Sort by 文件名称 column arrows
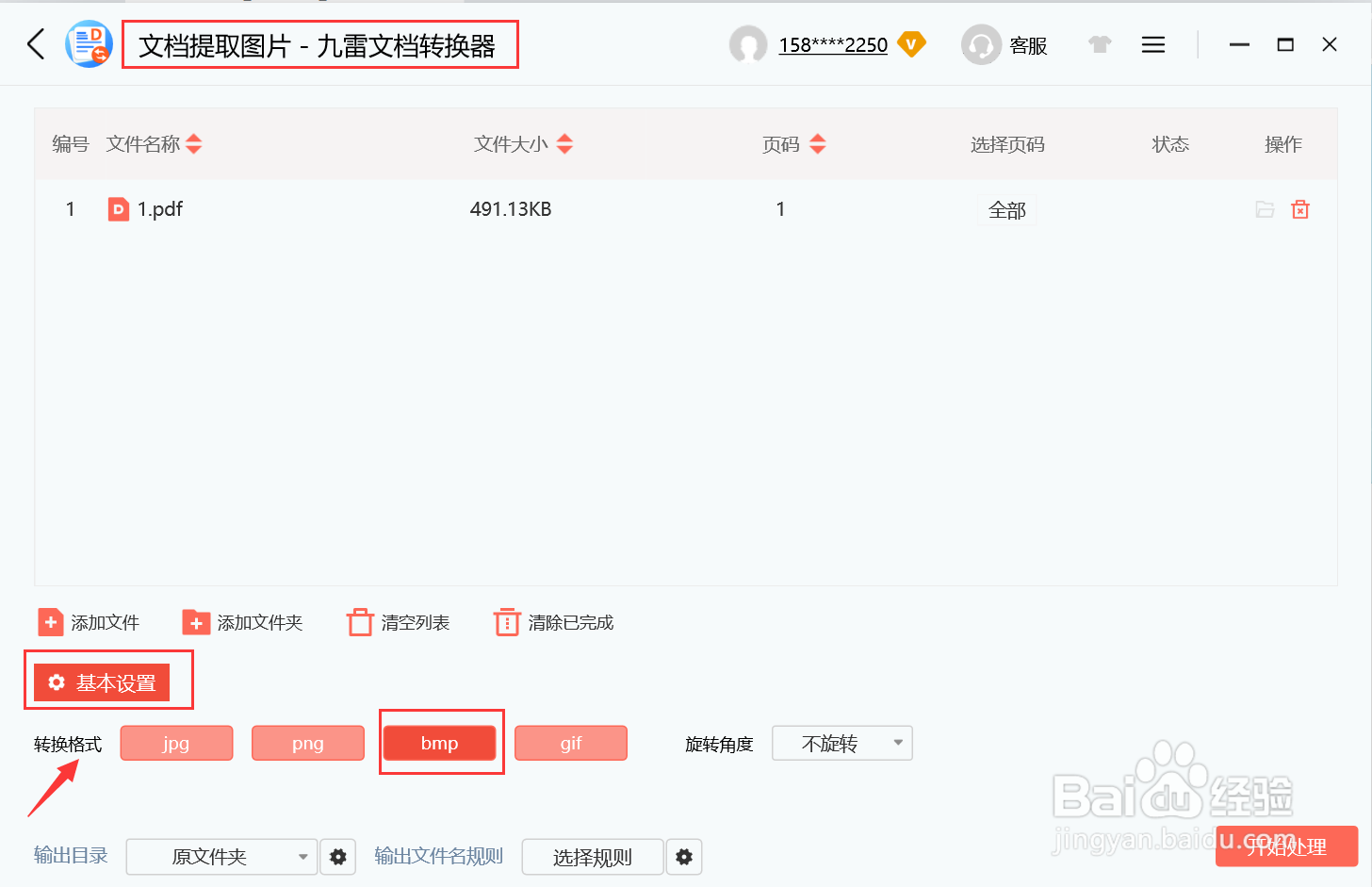The image size is (1372, 887). (x=194, y=144)
